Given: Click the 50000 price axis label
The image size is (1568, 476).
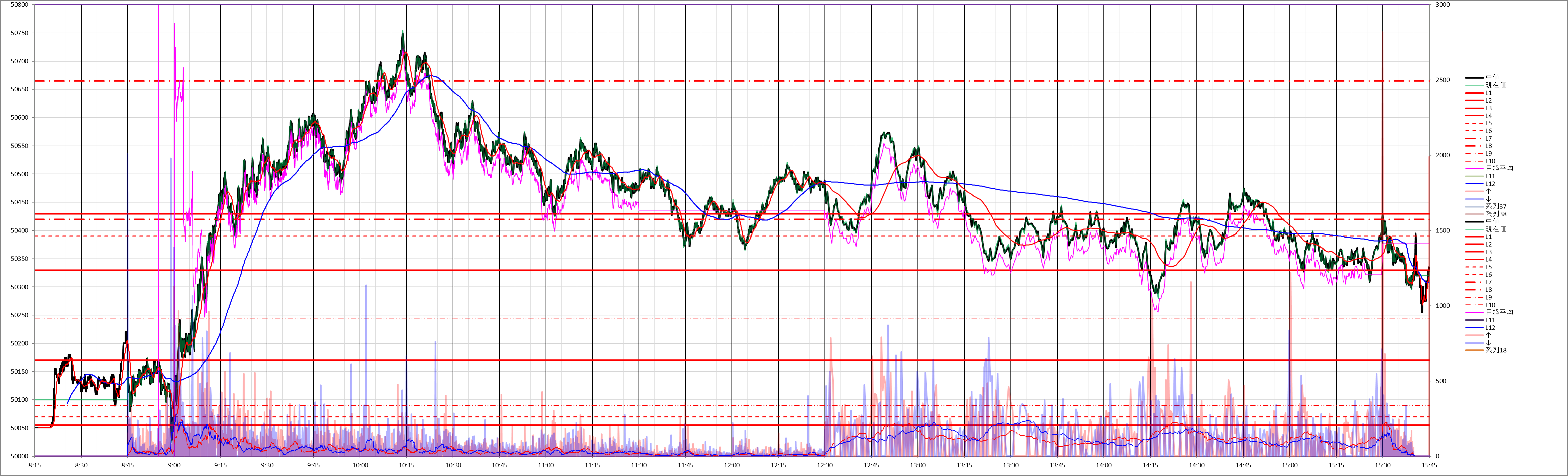Looking at the screenshot, I should click(19, 457).
